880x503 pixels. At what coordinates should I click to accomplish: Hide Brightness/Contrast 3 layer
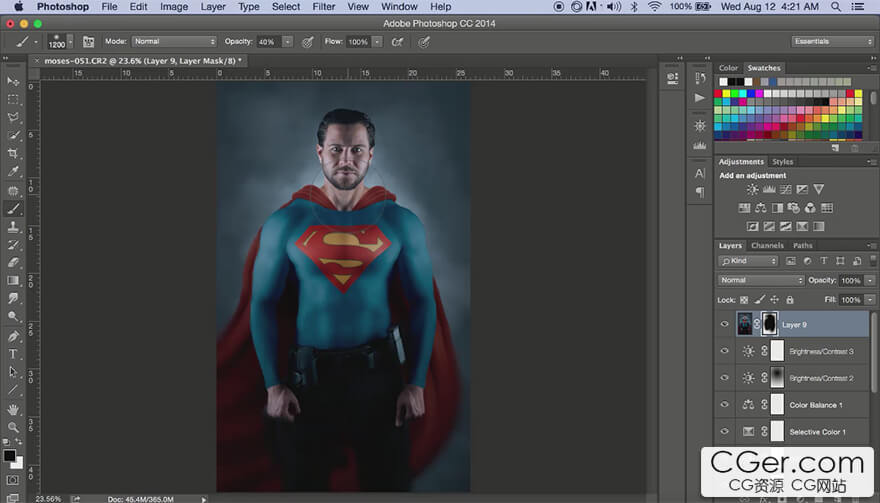coord(725,351)
